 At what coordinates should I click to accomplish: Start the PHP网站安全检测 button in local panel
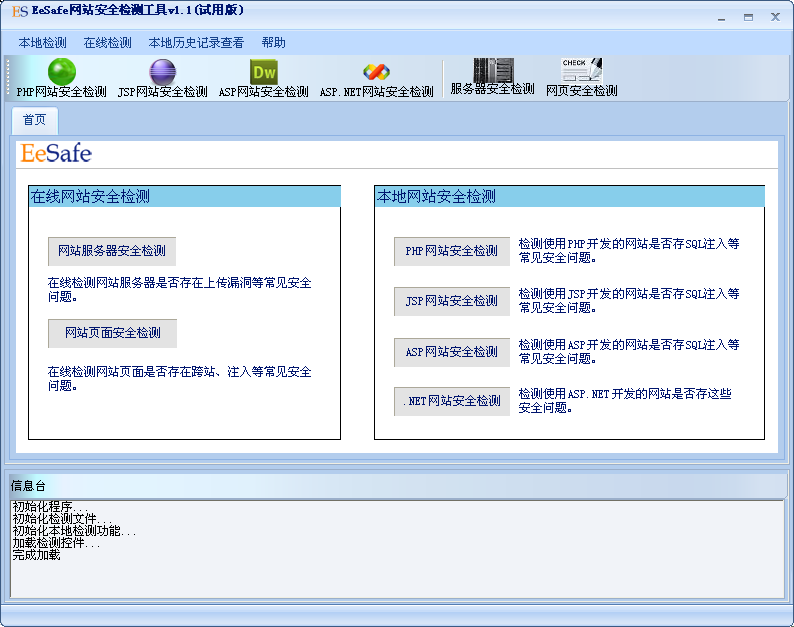click(x=452, y=251)
